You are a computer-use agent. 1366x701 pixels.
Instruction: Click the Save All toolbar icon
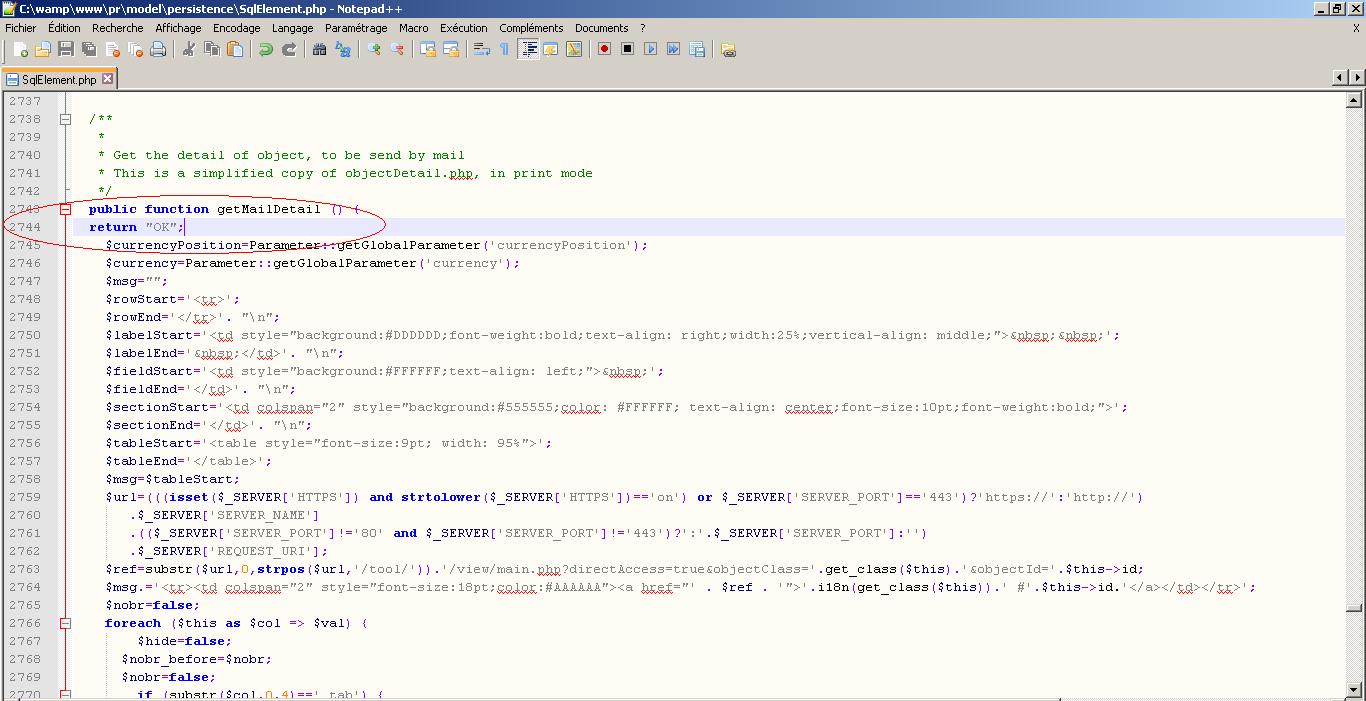[x=89, y=49]
